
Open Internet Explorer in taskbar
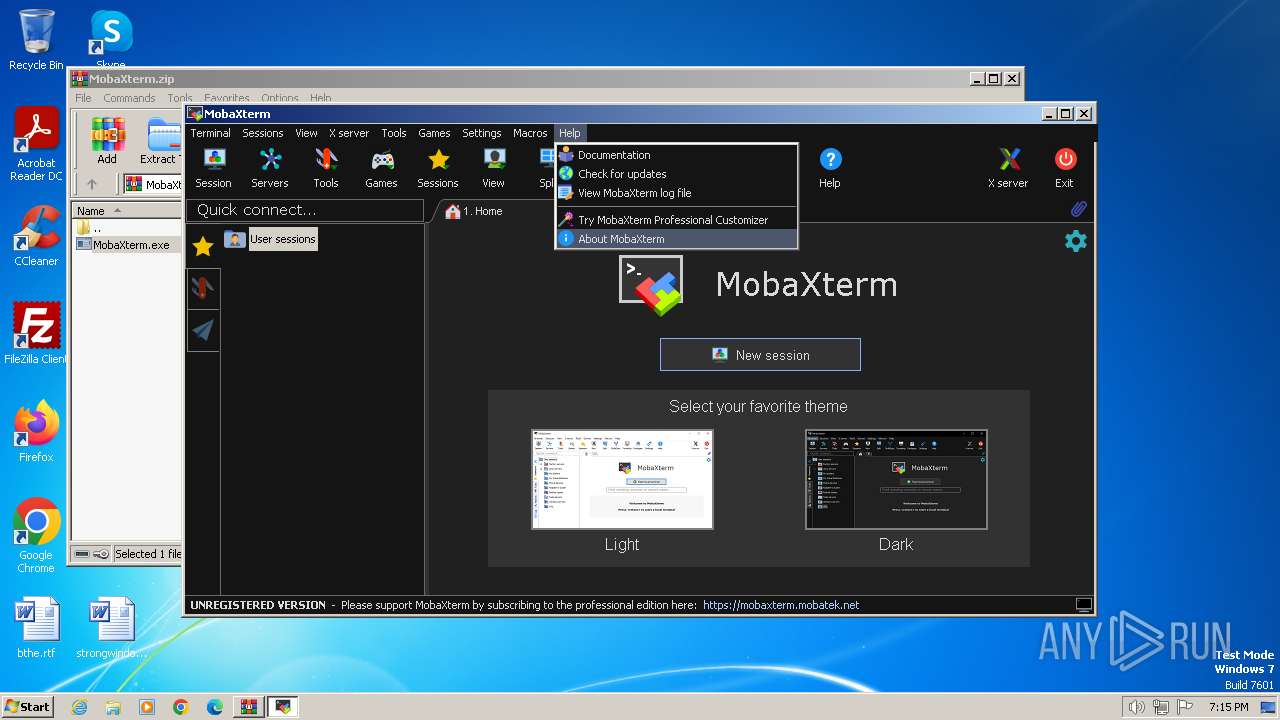click(x=79, y=707)
